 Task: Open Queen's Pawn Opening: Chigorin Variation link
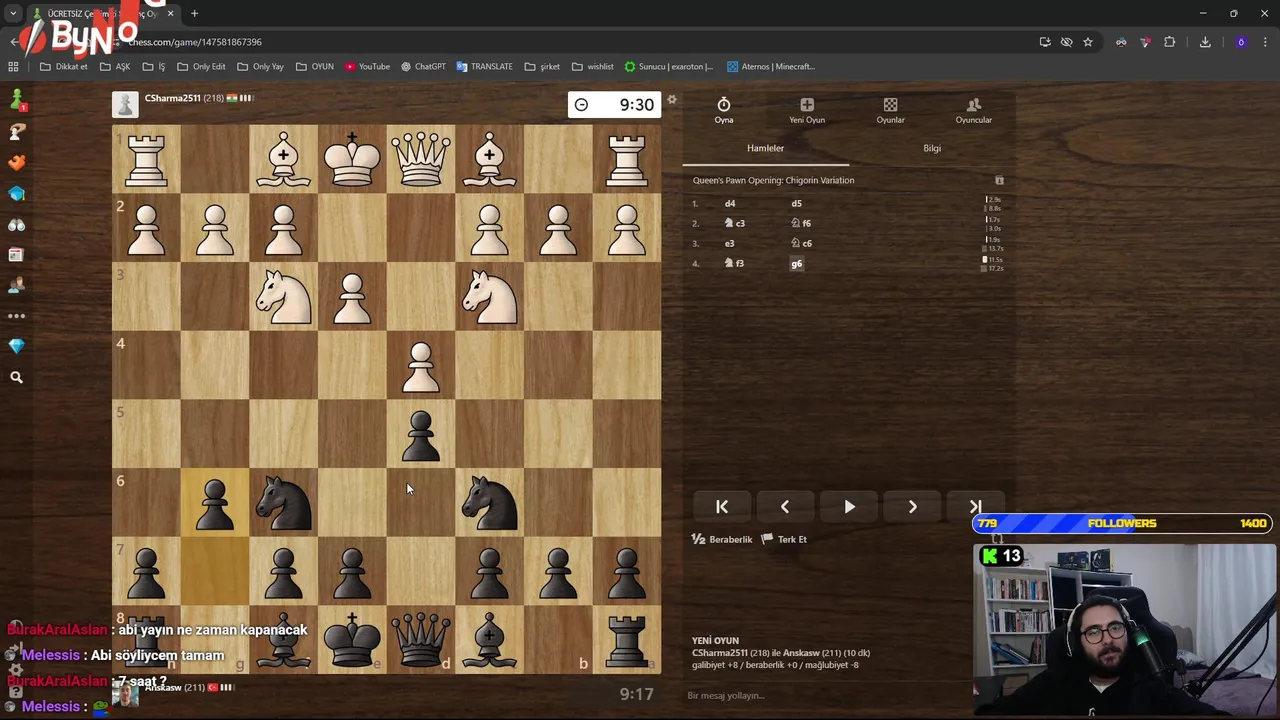(x=773, y=180)
